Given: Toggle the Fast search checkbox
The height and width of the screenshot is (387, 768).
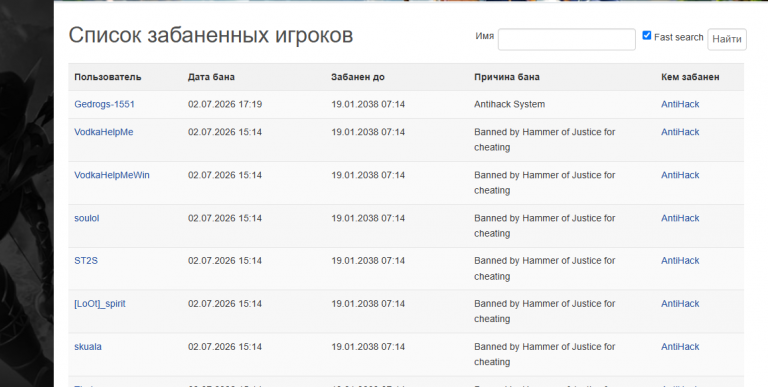Looking at the screenshot, I should (x=647, y=35).
